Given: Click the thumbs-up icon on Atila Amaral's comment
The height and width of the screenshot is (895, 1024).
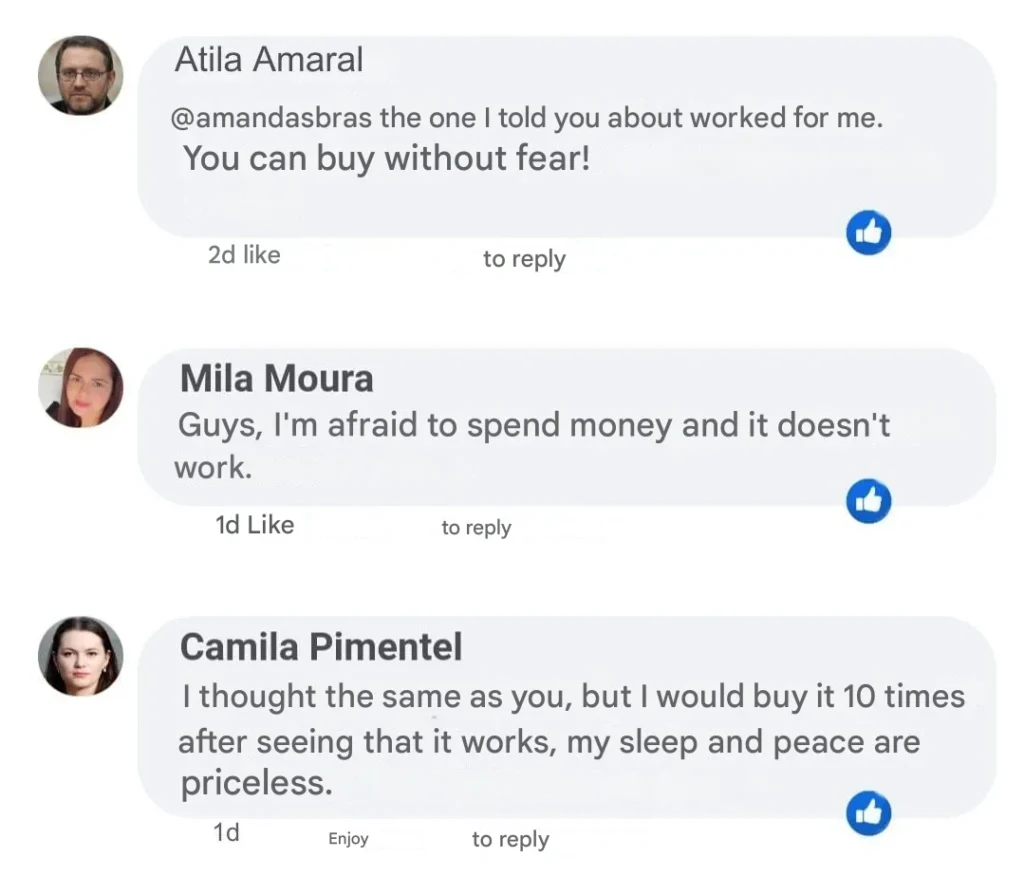Looking at the screenshot, I should [x=868, y=234].
